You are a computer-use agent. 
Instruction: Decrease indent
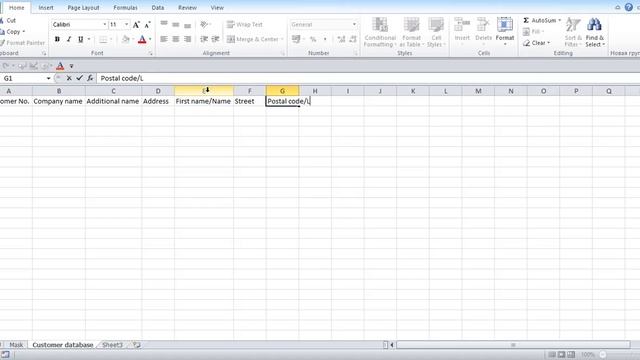(x=204, y=39)
